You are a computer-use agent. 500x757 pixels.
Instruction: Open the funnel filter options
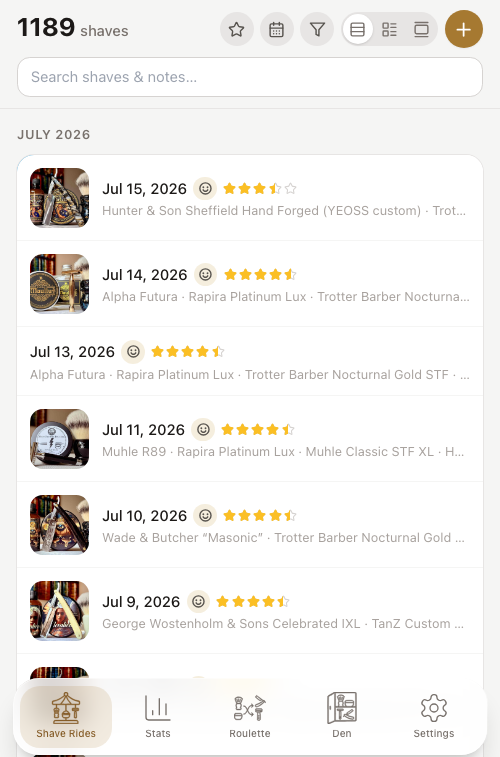pos(317,29)
